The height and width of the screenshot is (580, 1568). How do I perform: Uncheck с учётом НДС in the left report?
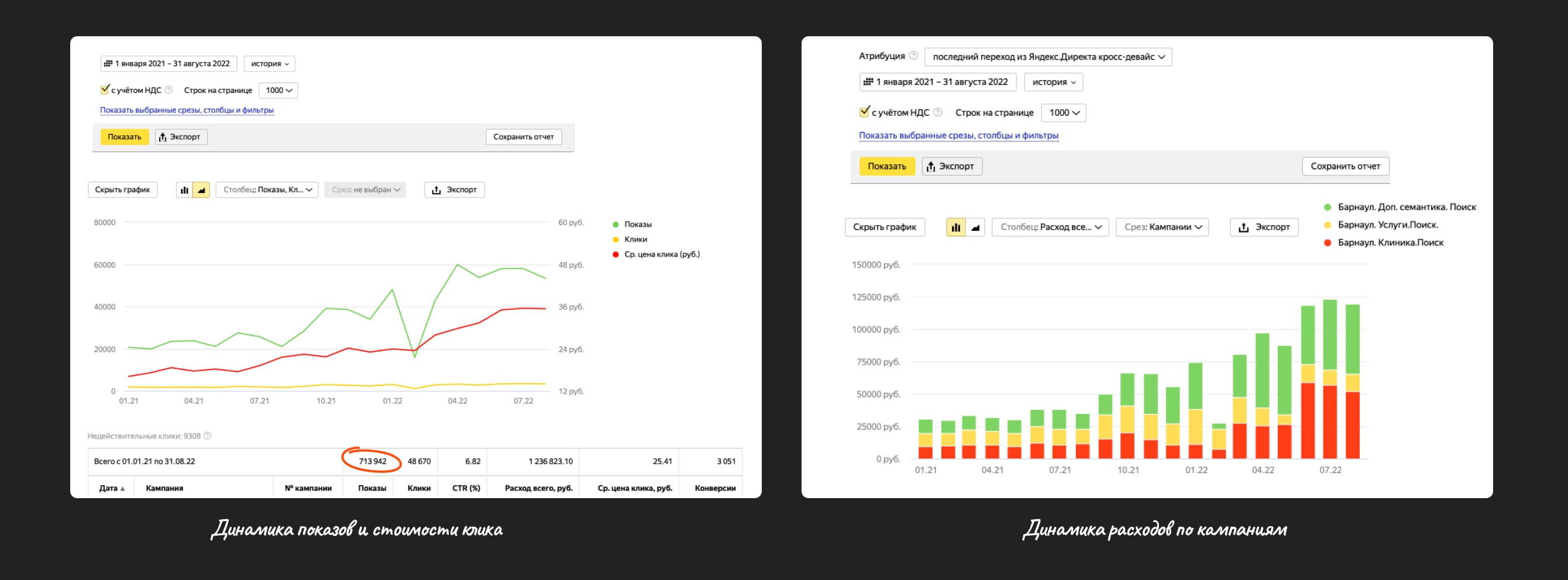(105, 90)
